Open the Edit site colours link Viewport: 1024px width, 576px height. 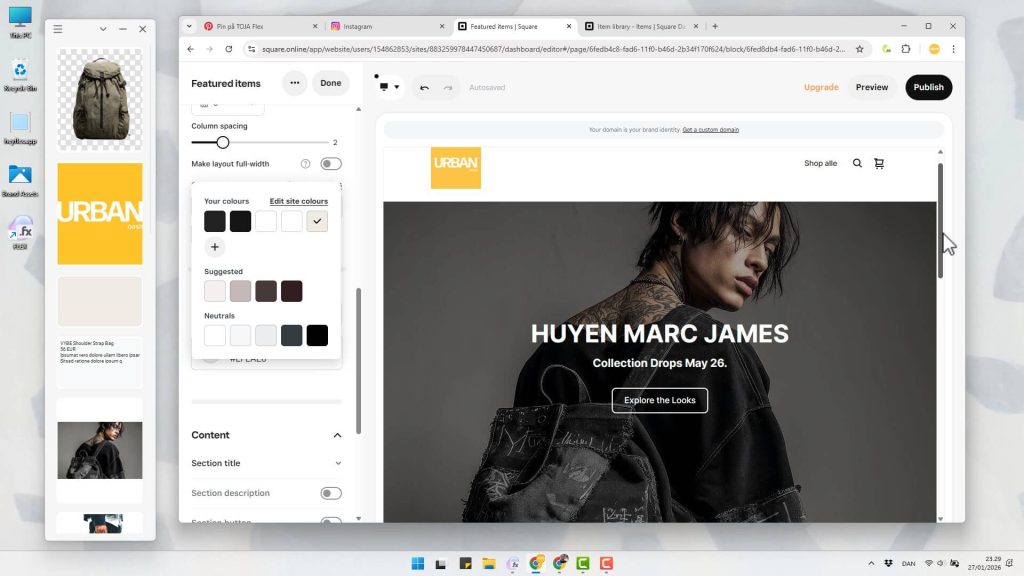point(298,202)
